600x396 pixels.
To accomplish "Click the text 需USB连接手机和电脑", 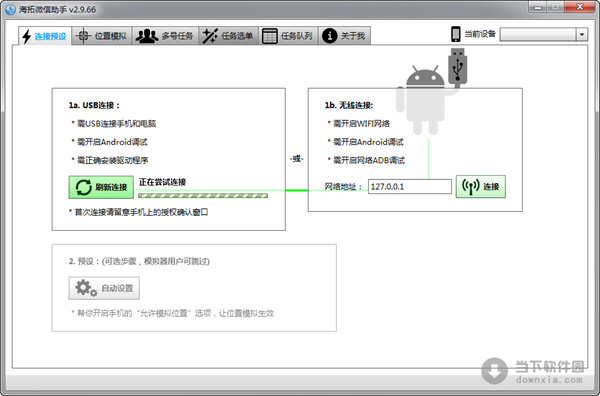I will (x=116, y=124).
